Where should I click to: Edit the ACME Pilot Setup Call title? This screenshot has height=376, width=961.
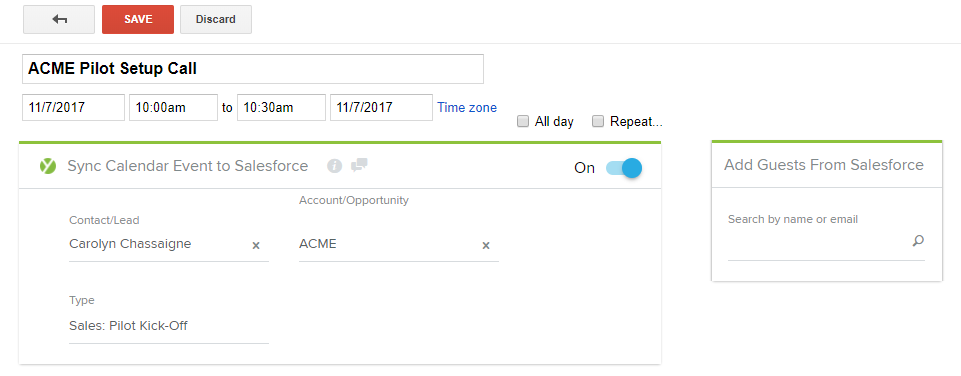click(253, 69)
